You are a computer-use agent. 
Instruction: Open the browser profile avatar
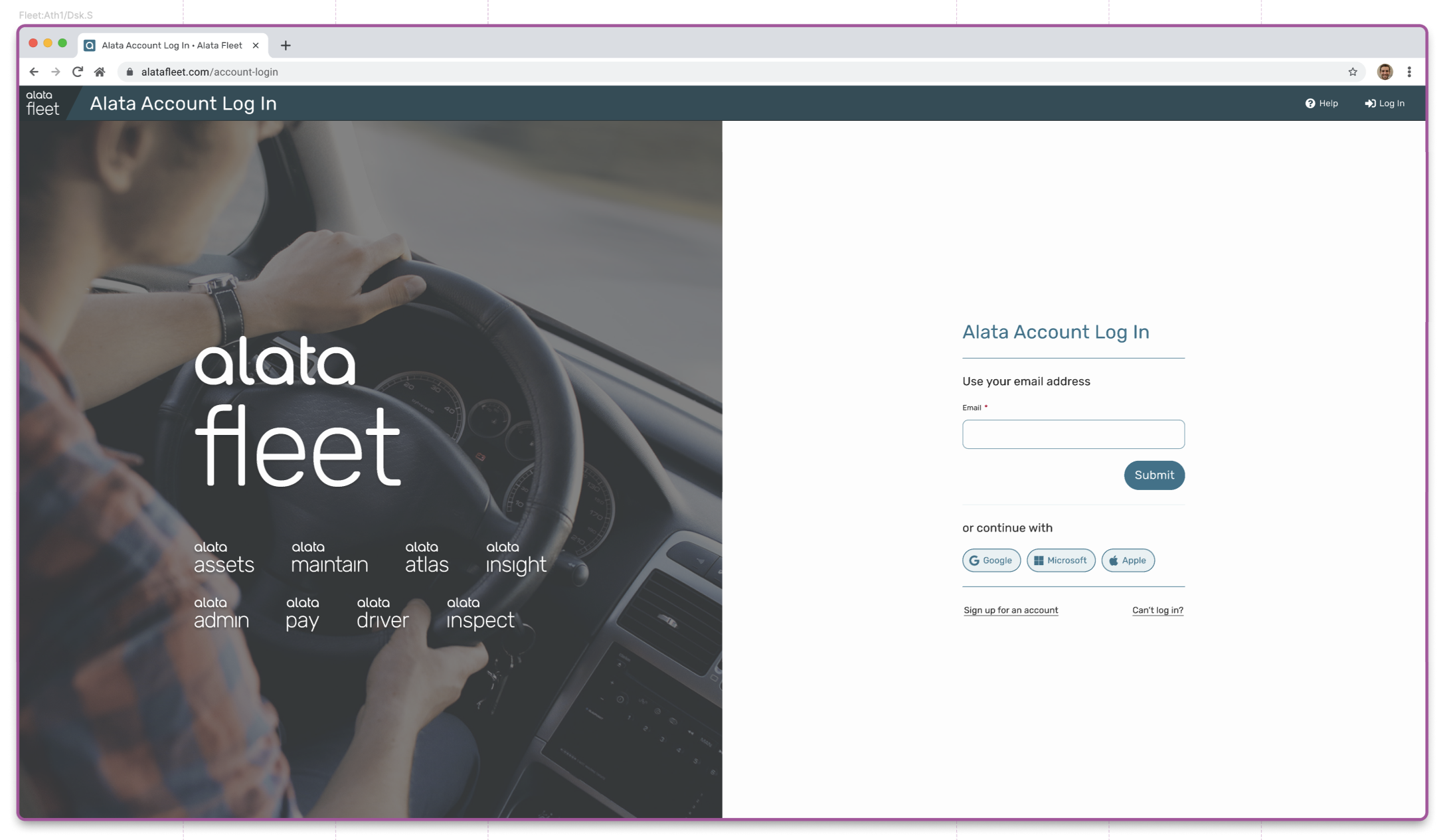point(1385,72)
